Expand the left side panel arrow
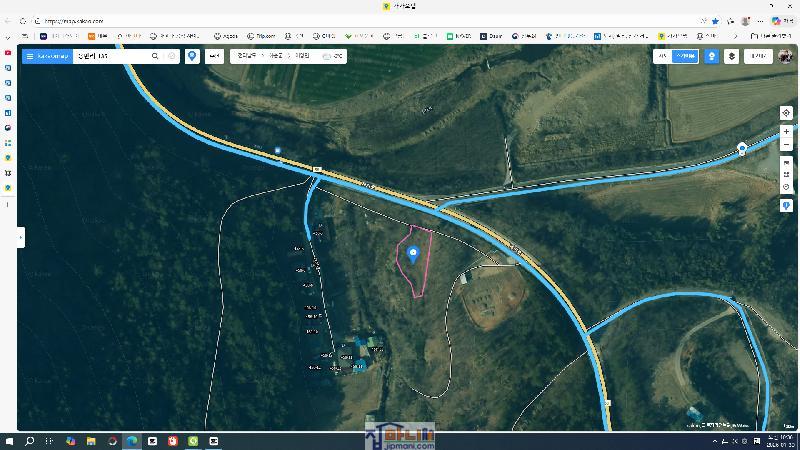The height and width of the screenshot is (450, 800). click(21, 237)
